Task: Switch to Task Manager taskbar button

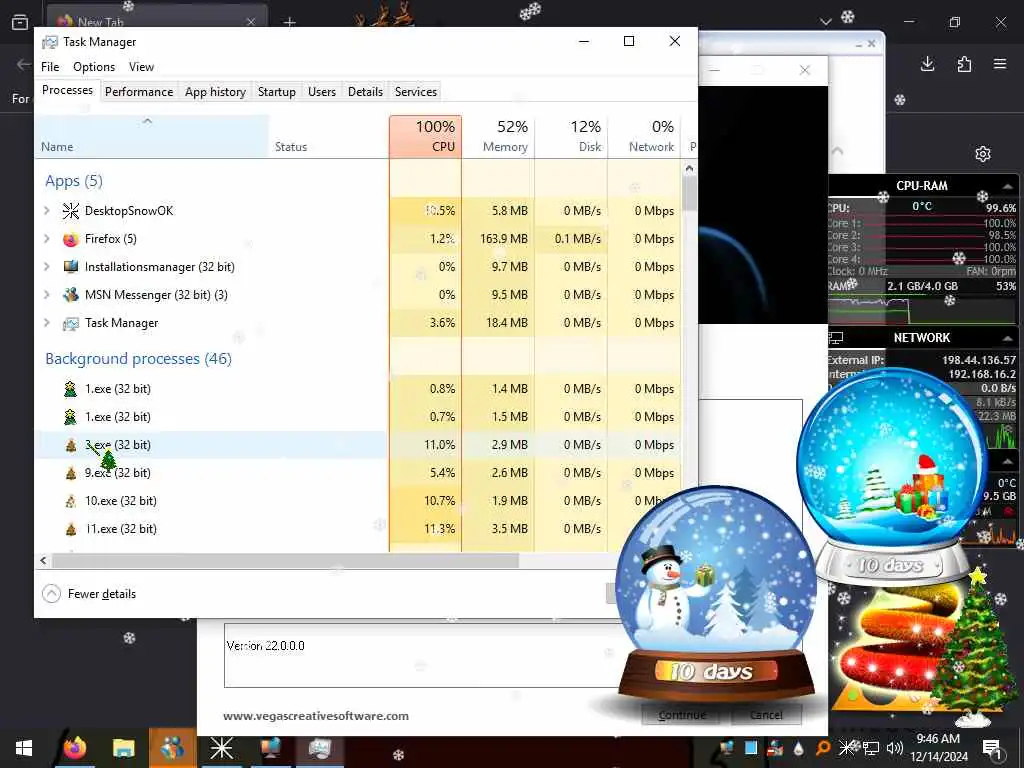Action: (x=319, y=748)
